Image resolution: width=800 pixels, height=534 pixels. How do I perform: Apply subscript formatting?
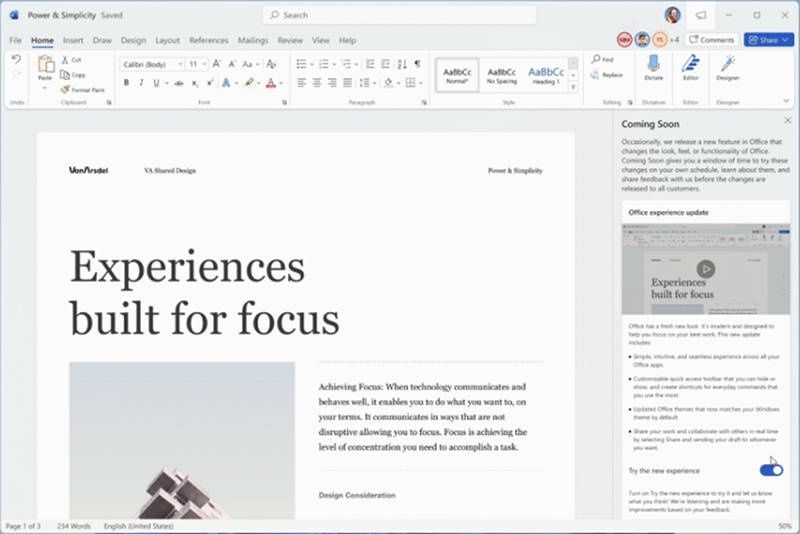pyautogui.click(x=194, y=83)
